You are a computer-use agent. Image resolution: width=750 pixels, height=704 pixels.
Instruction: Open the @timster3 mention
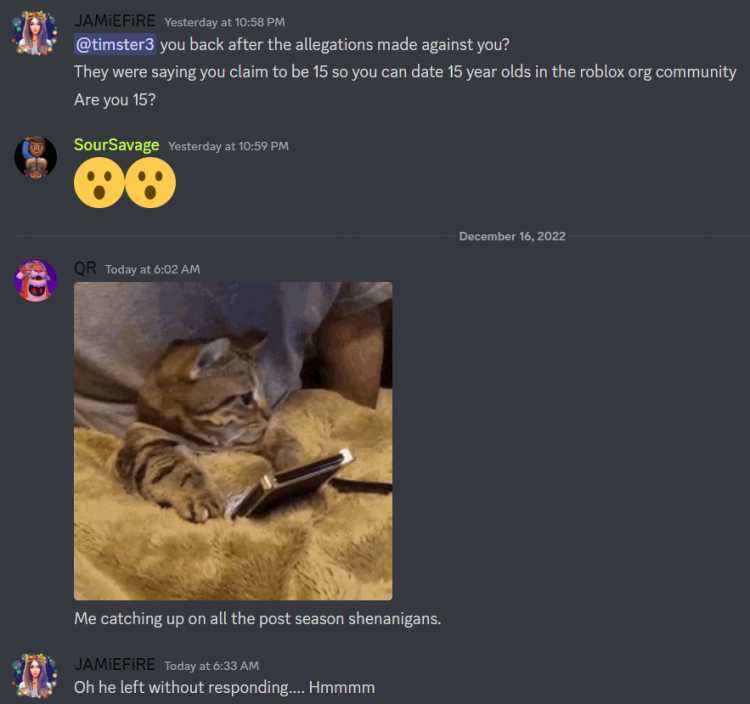tap(115, 44)
